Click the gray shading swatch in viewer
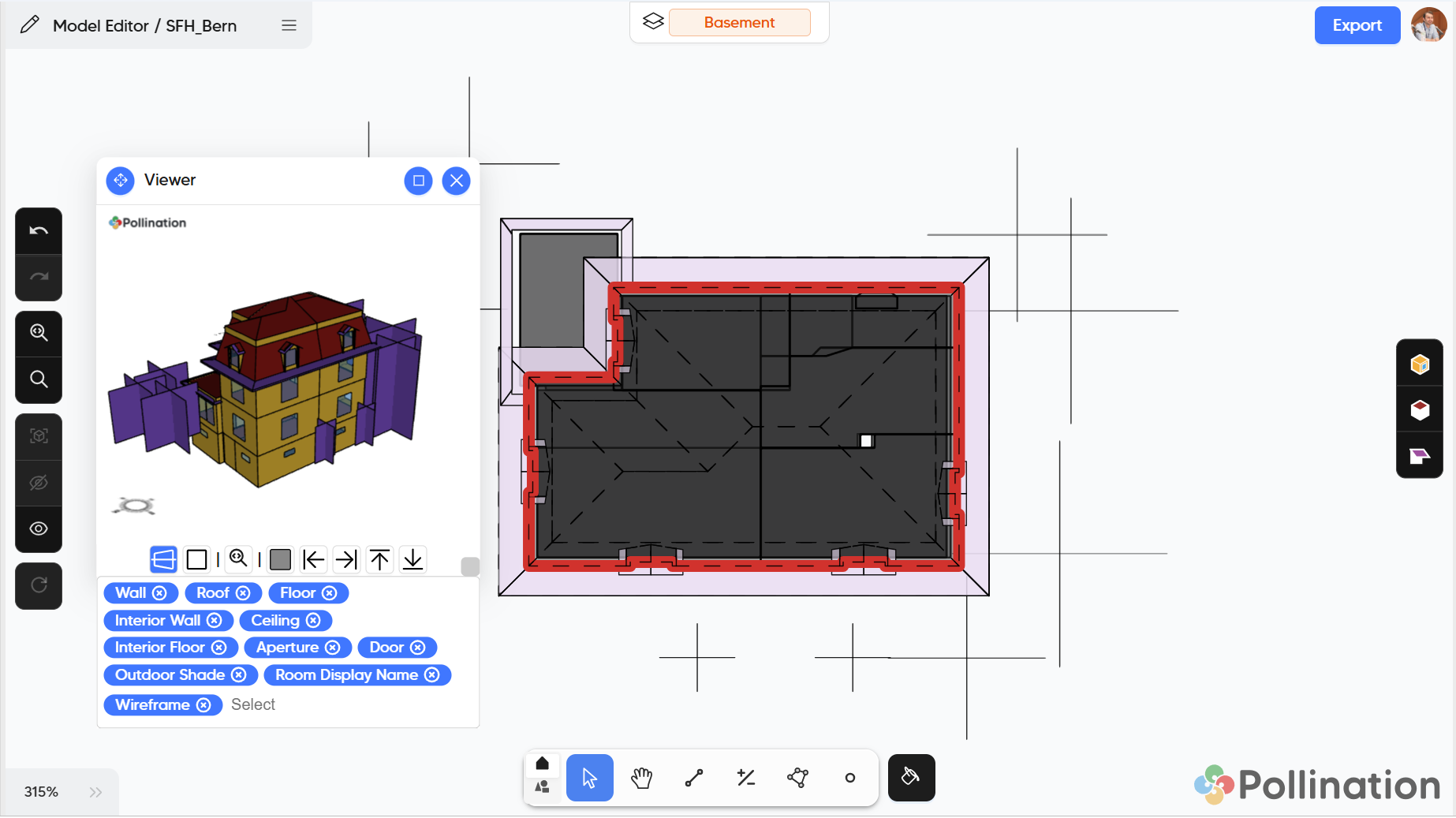1456x818 pixels. coord(280,559)
